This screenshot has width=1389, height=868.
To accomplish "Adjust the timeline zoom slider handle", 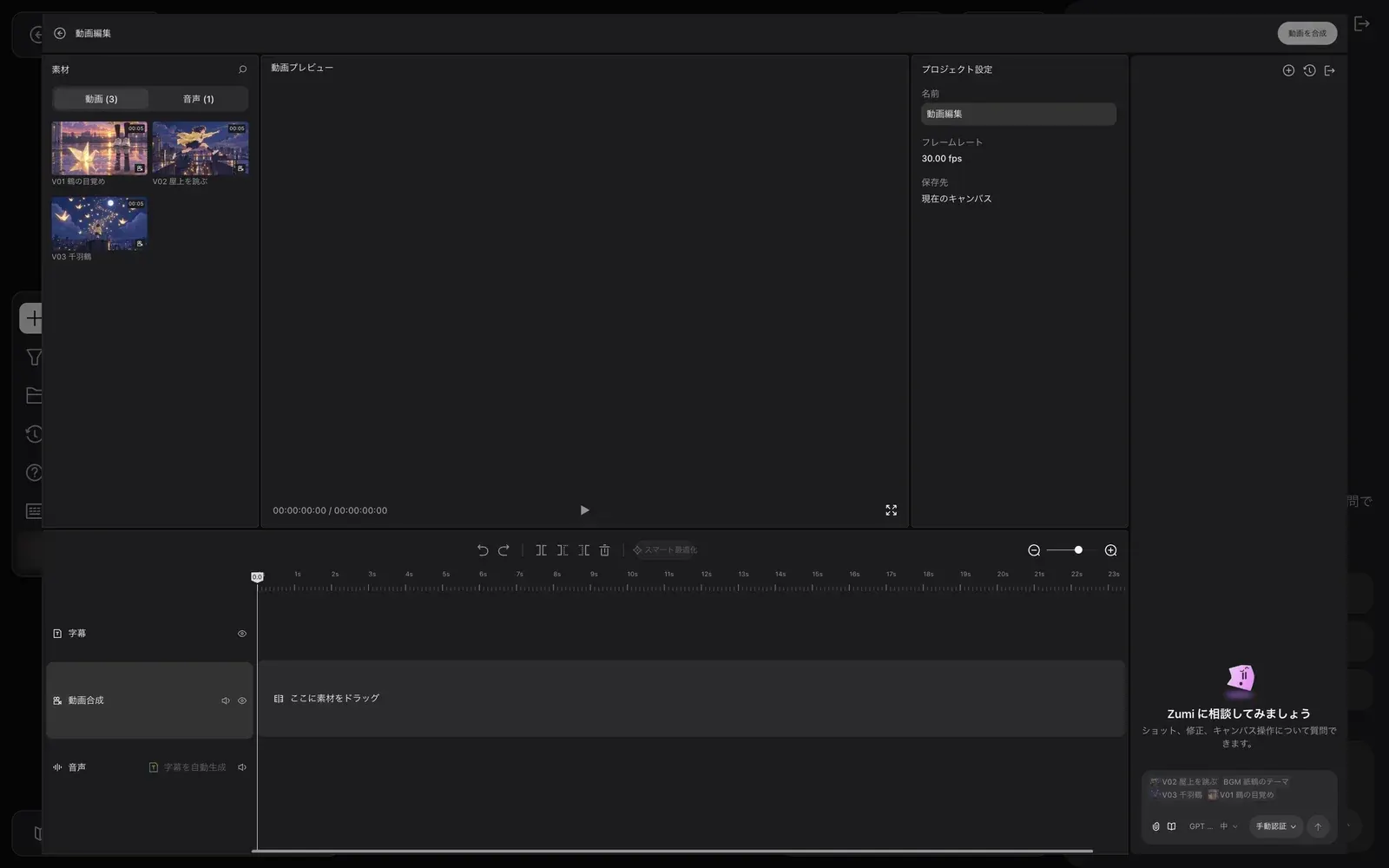I will [x=1078, y=550].
